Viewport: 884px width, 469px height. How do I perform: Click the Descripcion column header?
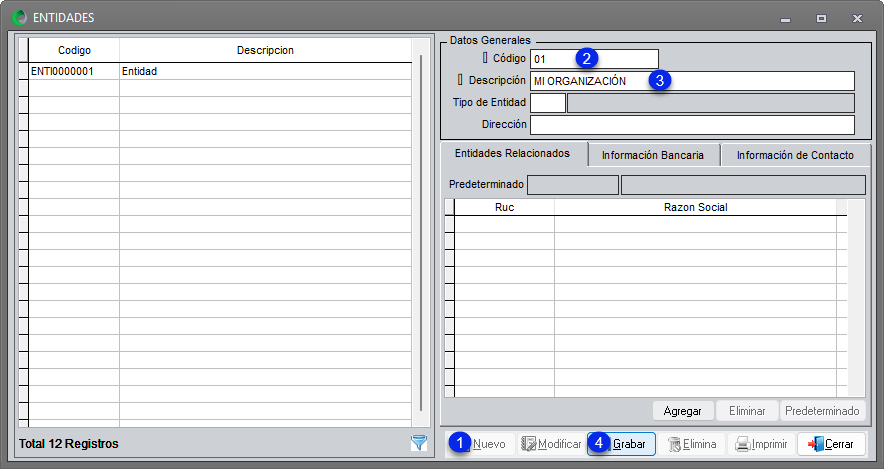(266, 50)
